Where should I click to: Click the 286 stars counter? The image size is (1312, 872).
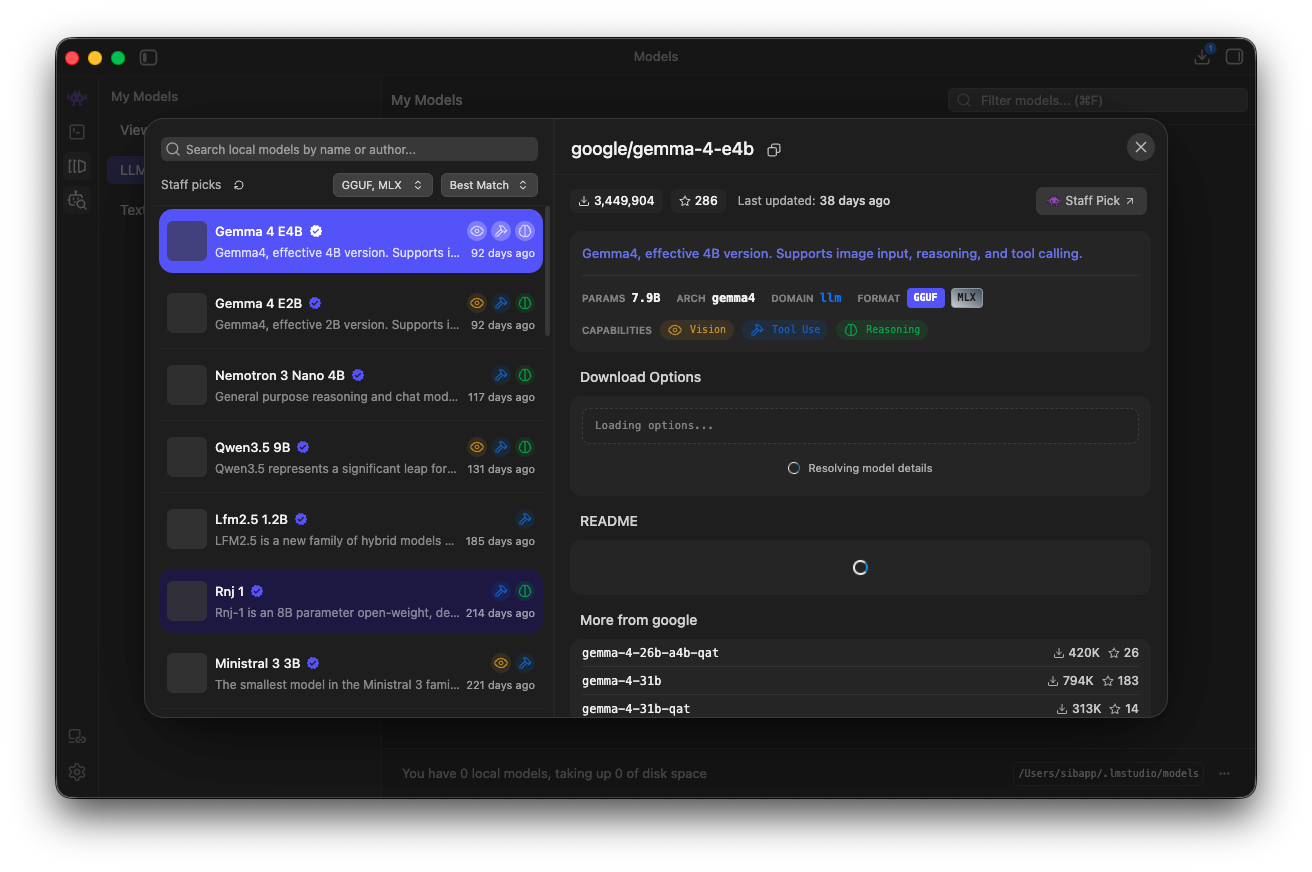pyautogui.click(x=698, y=201)
